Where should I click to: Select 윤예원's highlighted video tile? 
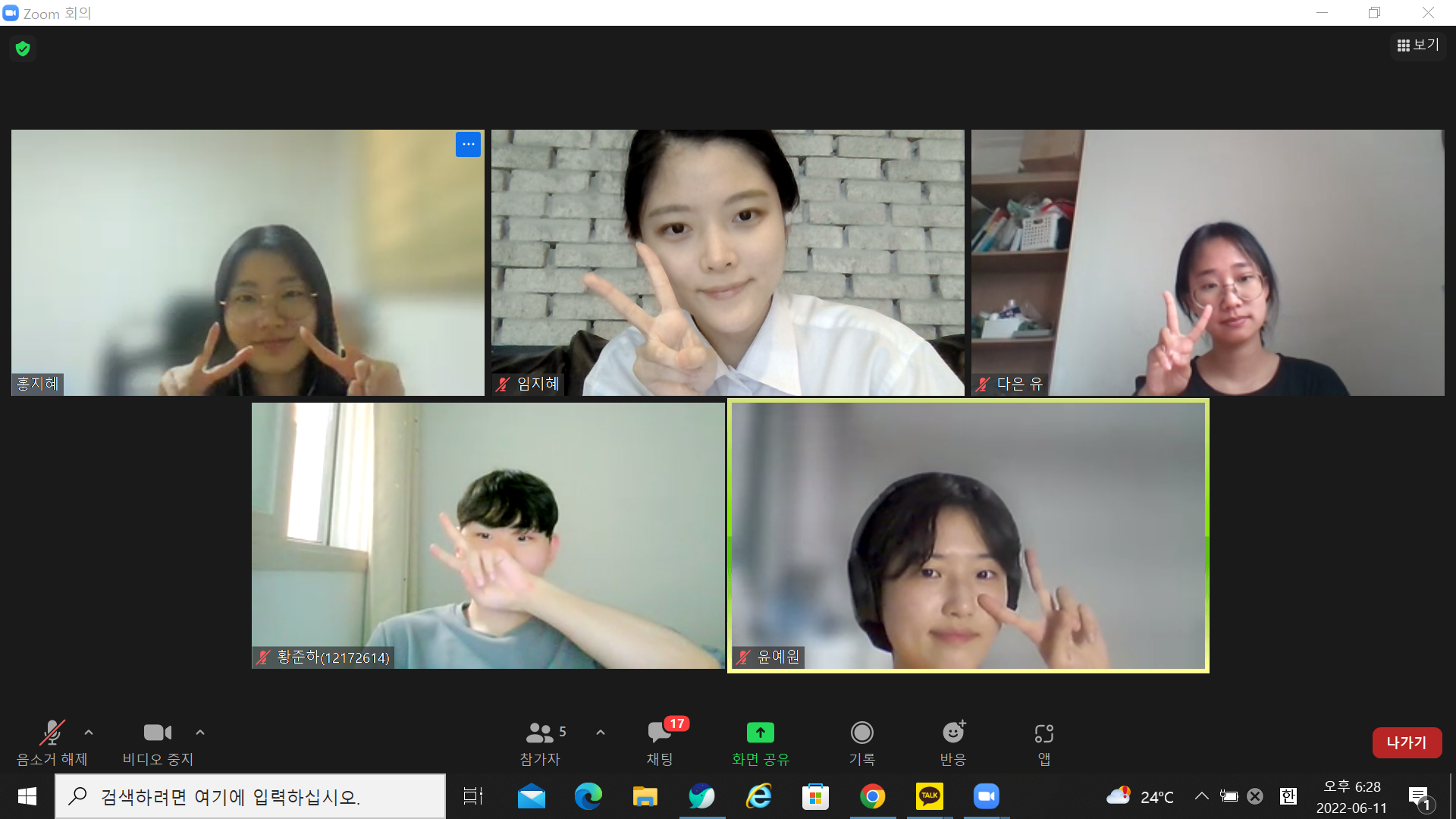click(x=968, y=535)
